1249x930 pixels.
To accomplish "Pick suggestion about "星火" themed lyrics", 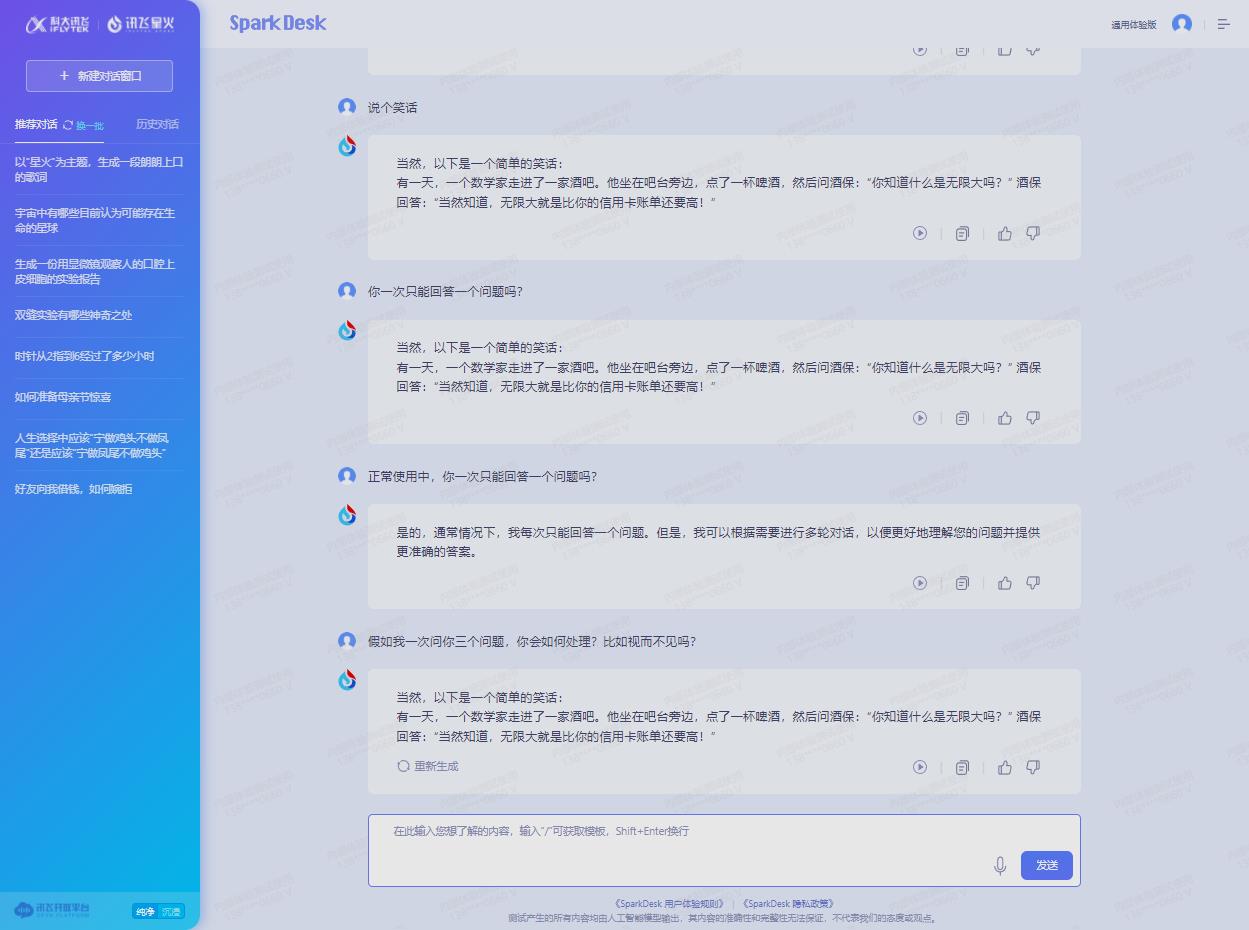I will click(99, 169).
